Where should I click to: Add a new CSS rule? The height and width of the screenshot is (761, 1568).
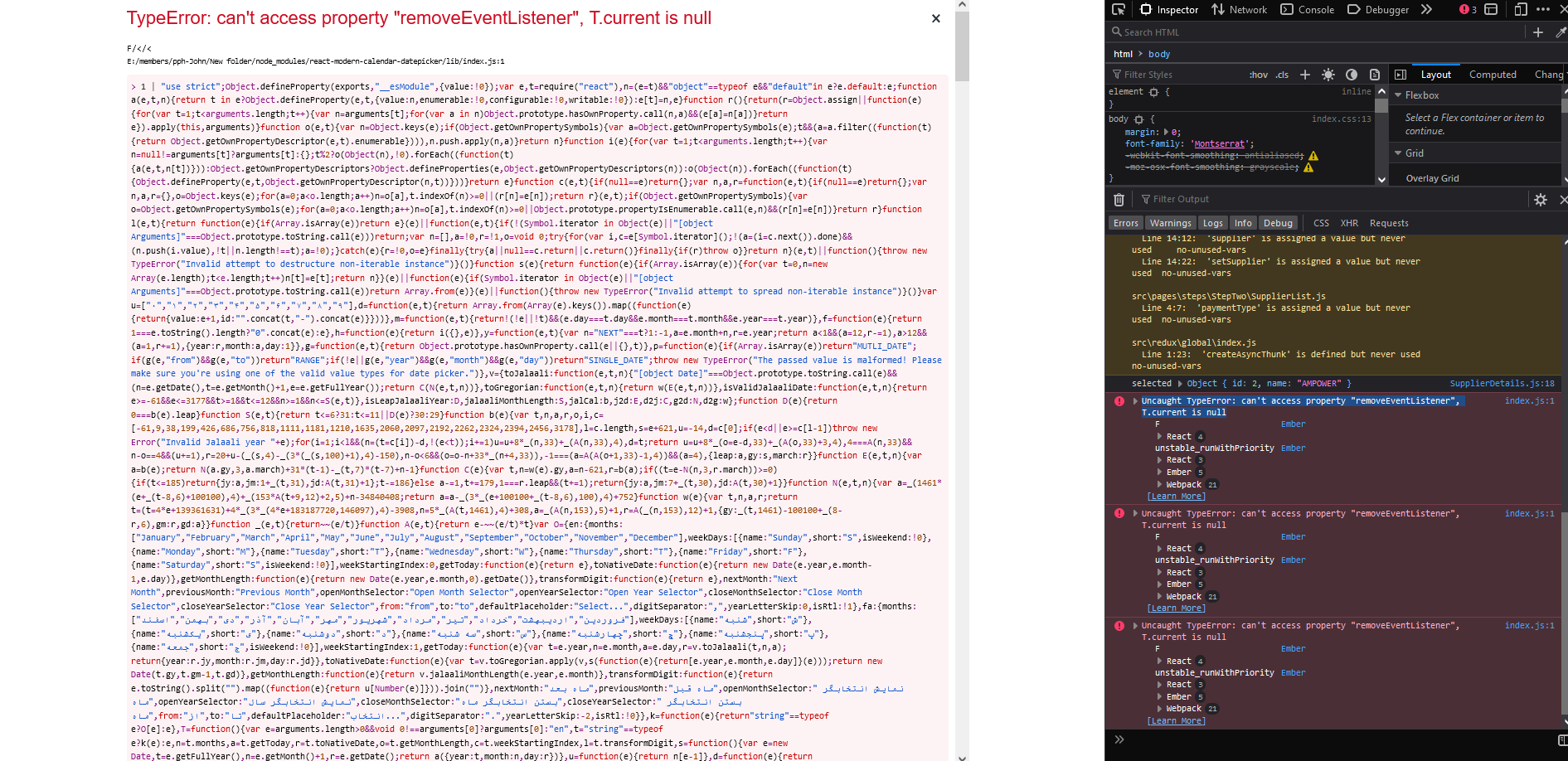pyautogui.click(x=1304, y=75)
